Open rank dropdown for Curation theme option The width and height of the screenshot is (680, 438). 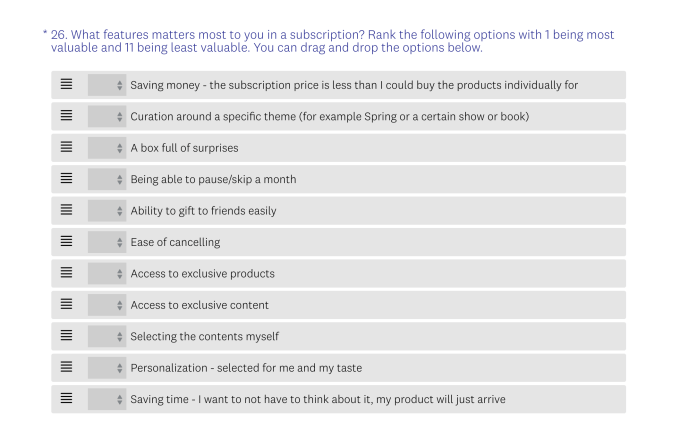point(107,116)
